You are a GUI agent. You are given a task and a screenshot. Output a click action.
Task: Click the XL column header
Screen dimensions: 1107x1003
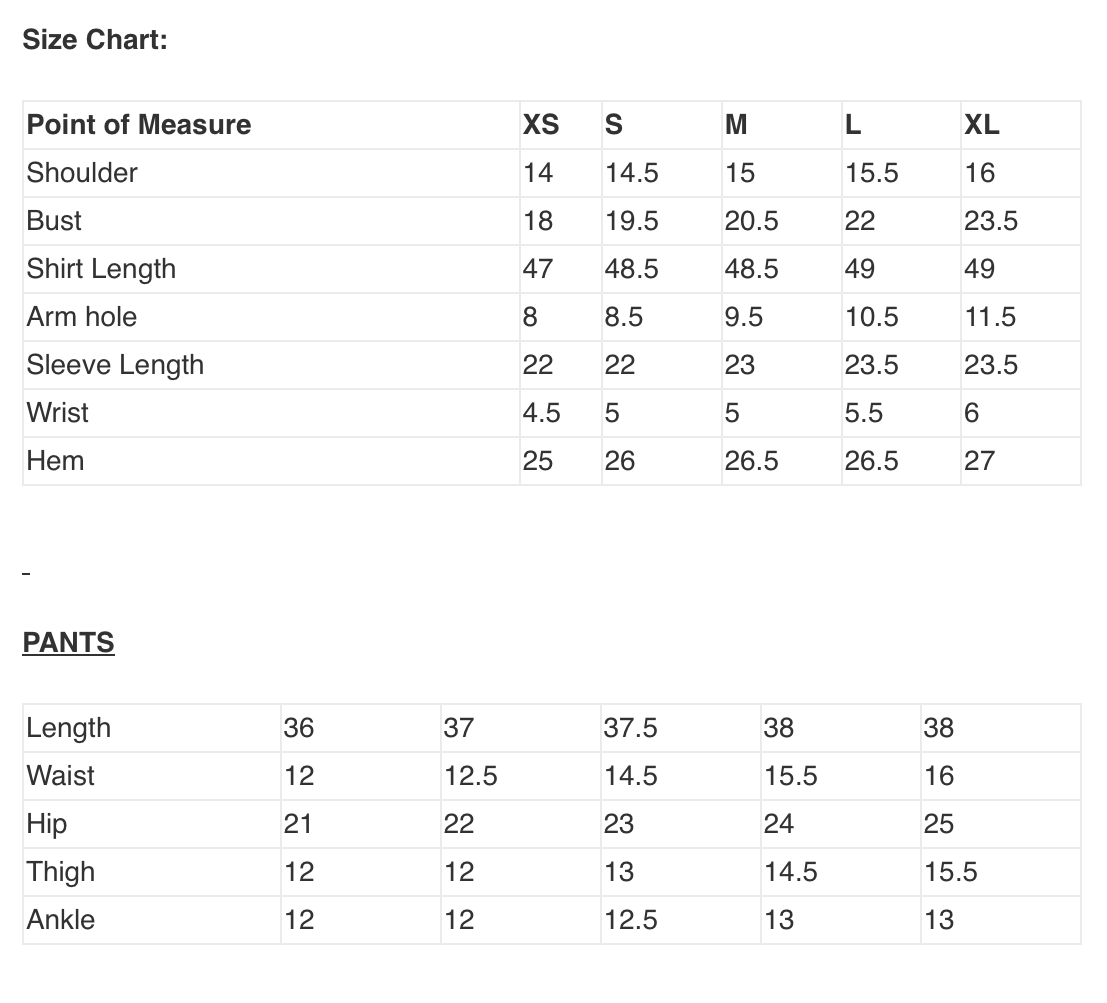tap(981, 125)
